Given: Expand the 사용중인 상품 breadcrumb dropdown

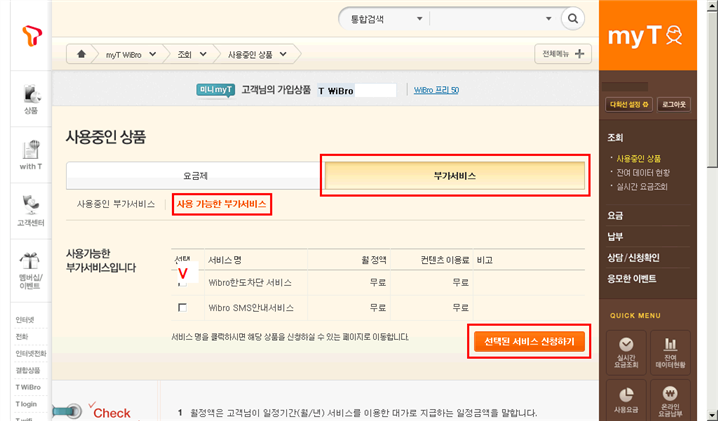Looking at the screenshot, I should point(283,54).
